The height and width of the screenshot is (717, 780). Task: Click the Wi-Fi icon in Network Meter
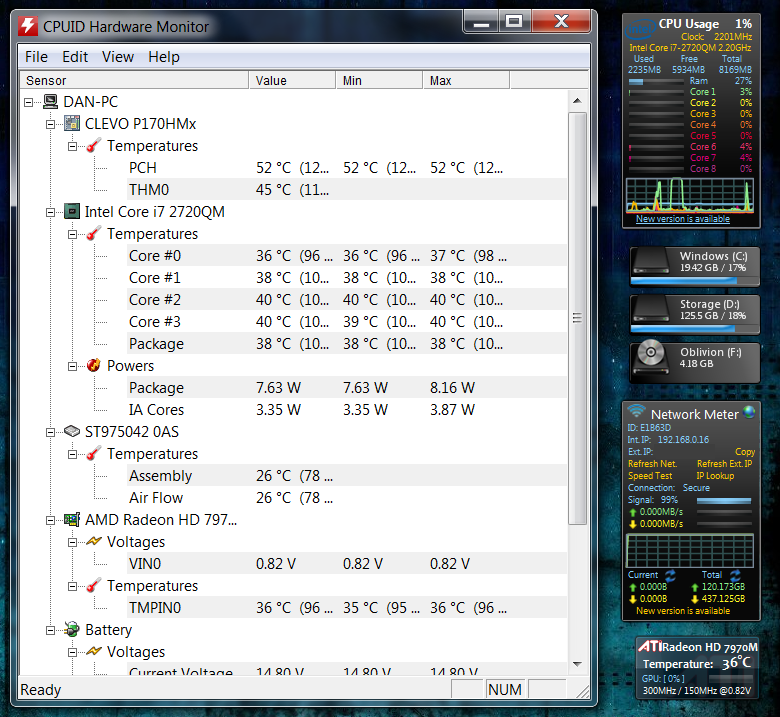636,411
